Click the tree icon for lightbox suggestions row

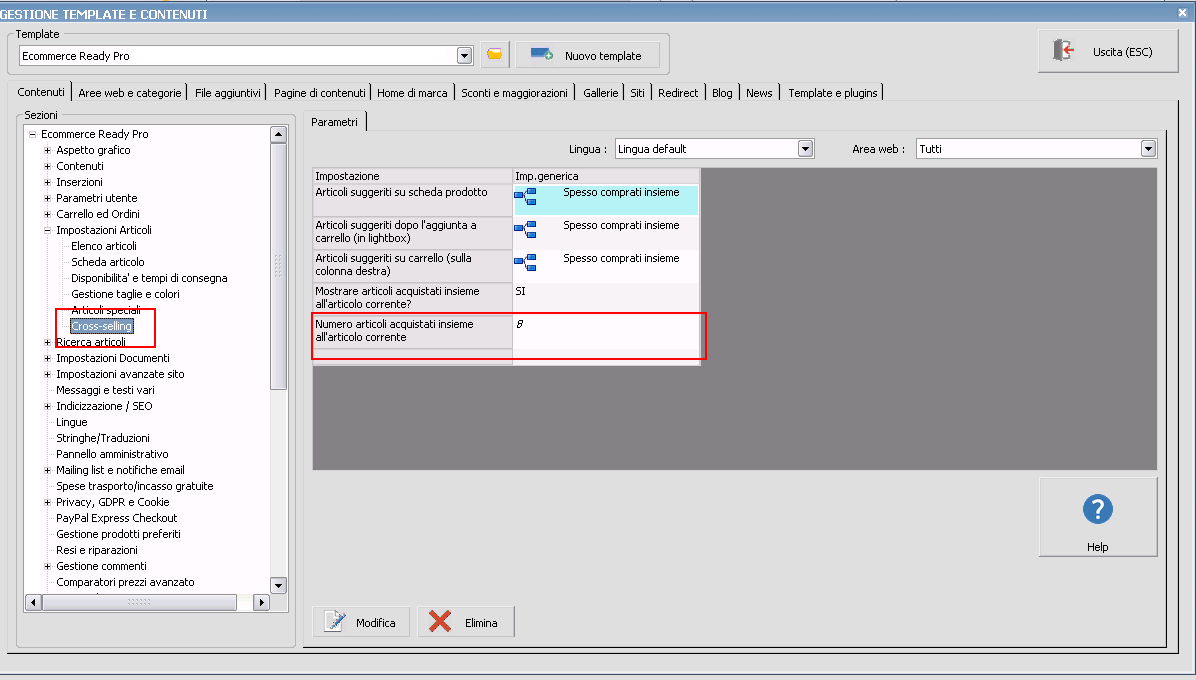(x=526, y=229)
